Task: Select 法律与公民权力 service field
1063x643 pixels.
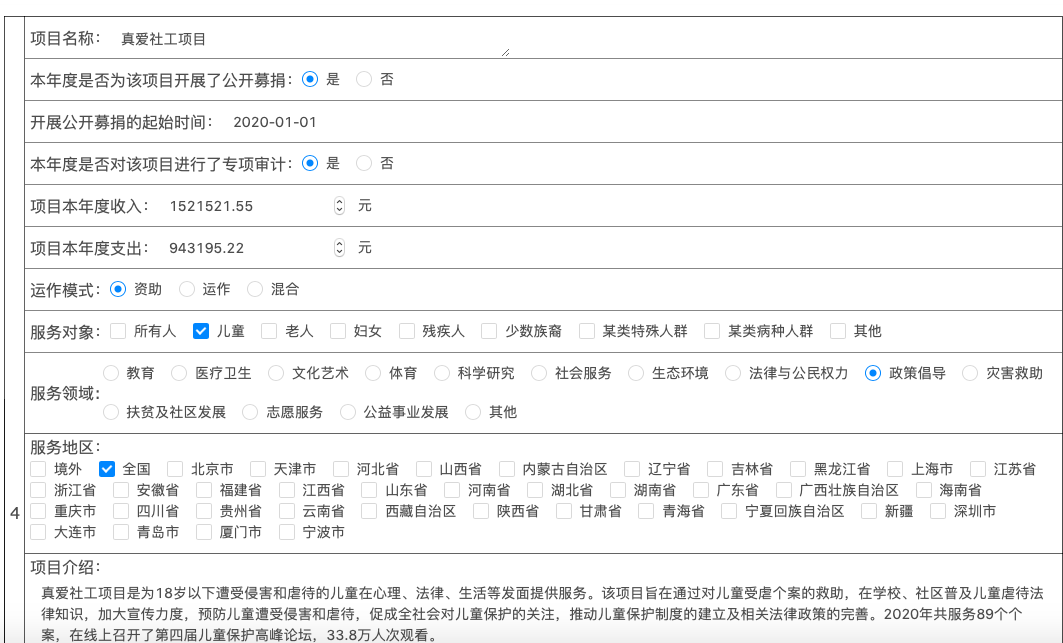Action: tap(733, 373)
